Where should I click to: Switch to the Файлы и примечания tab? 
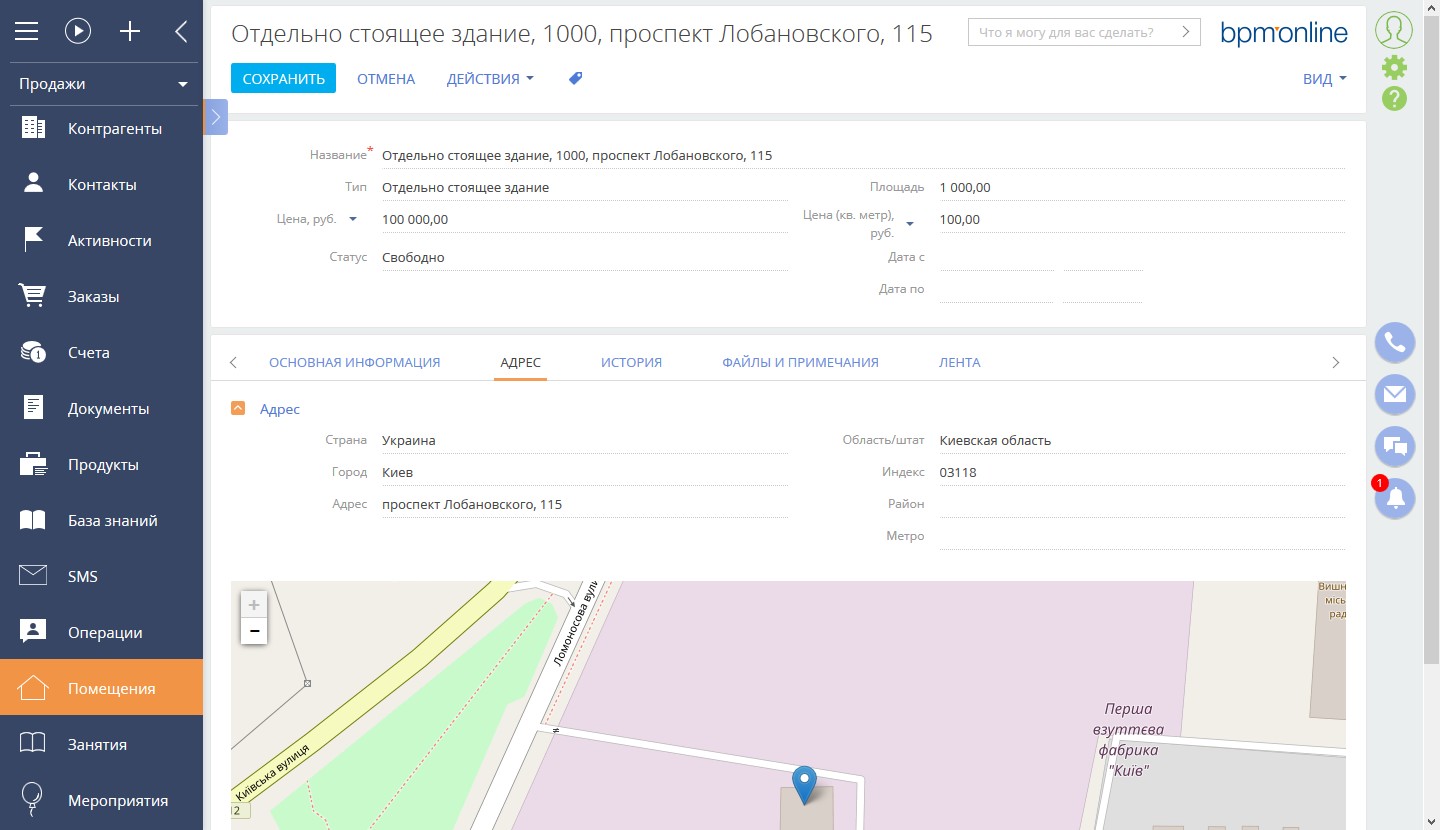(800, 362)
